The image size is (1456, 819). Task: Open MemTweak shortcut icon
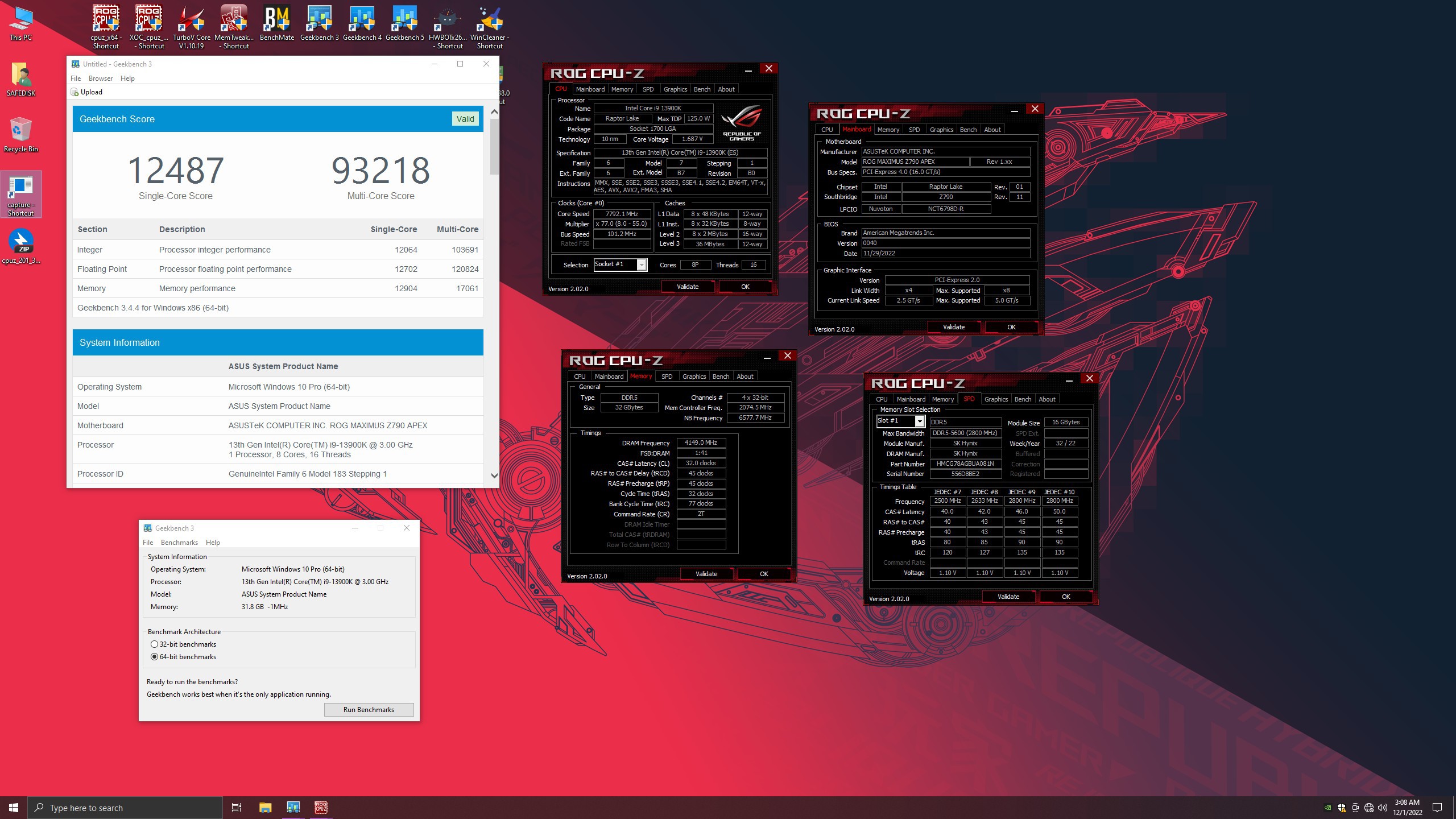234,27
